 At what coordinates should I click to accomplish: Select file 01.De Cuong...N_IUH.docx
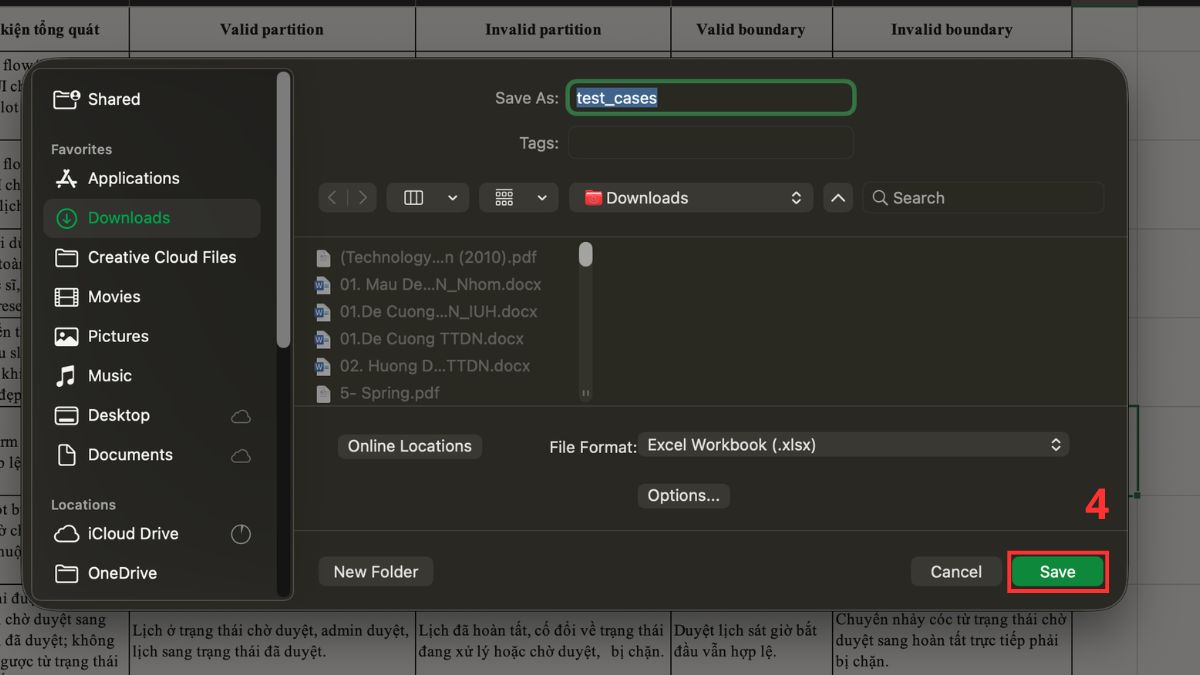pos(440,311)
